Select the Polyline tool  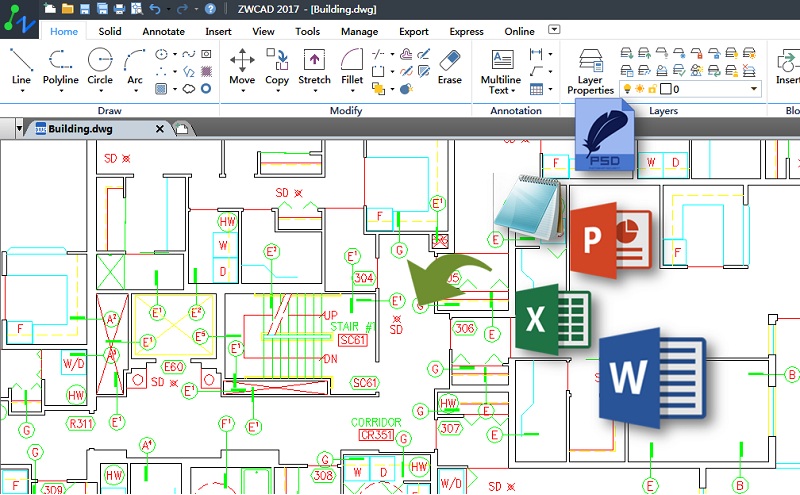(61, 66)
